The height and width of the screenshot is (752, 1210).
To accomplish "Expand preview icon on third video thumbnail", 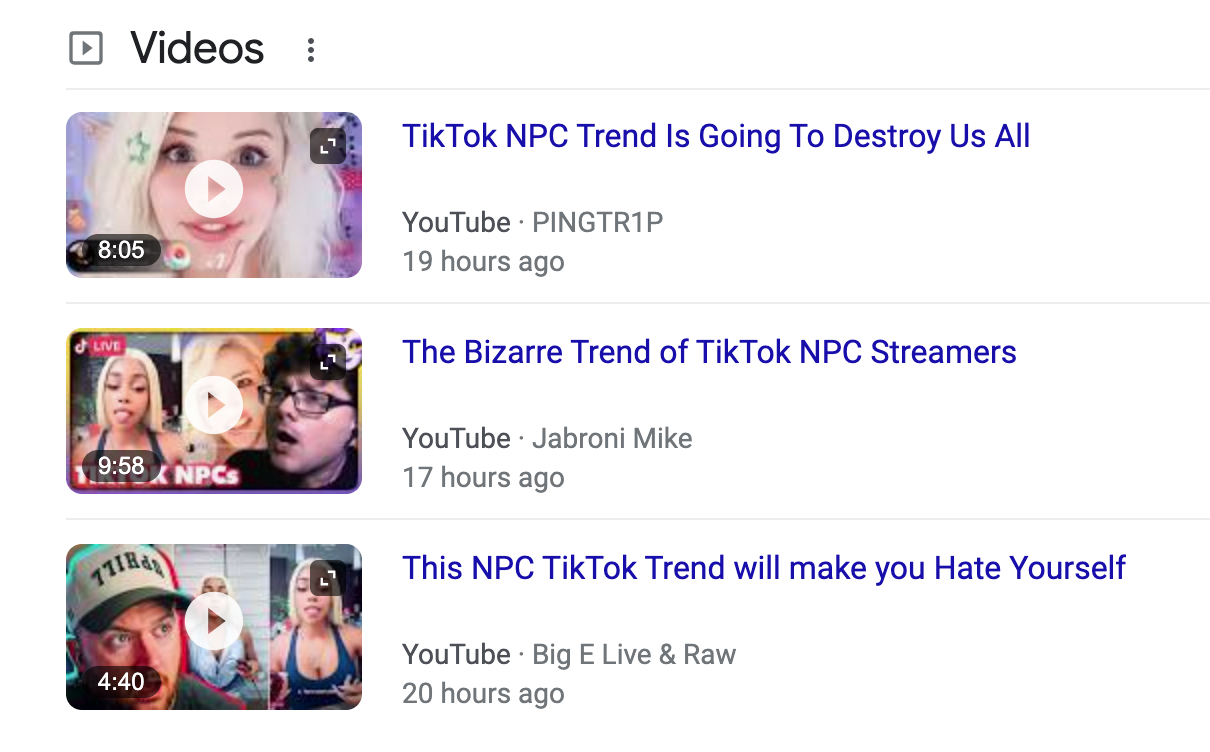I will [327, 578].
